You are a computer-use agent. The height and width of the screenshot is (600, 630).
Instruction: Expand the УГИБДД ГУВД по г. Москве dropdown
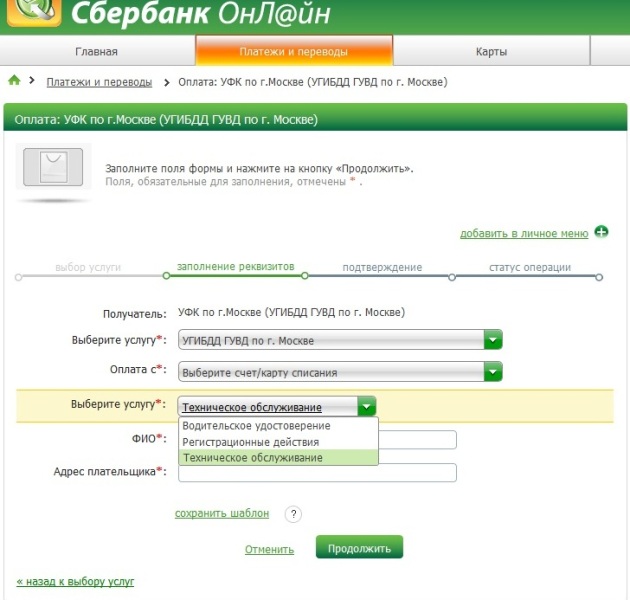[x=340, y=340]
